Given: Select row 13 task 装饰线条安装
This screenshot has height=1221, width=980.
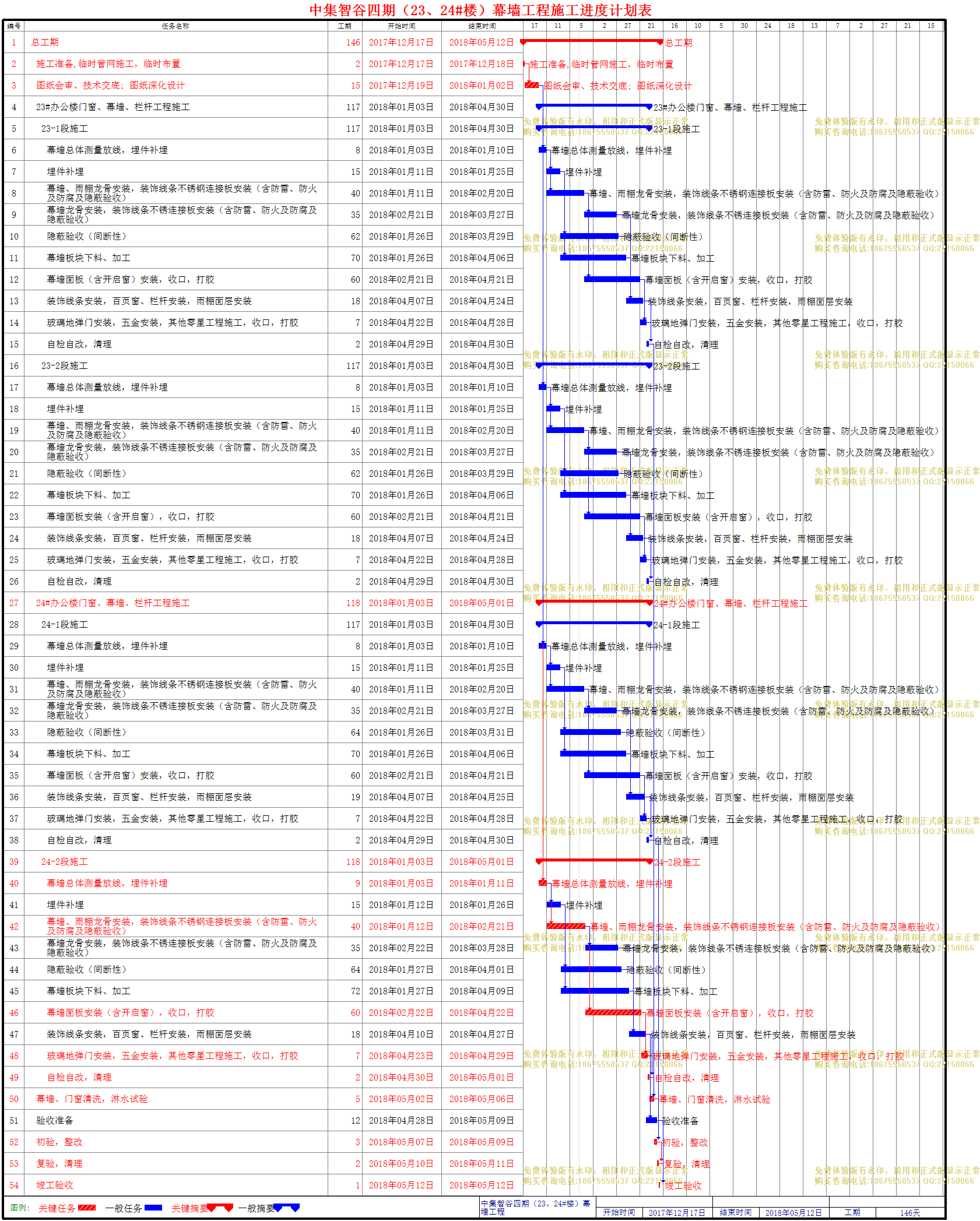Looking at the screenshot, I should coord(149,301).
